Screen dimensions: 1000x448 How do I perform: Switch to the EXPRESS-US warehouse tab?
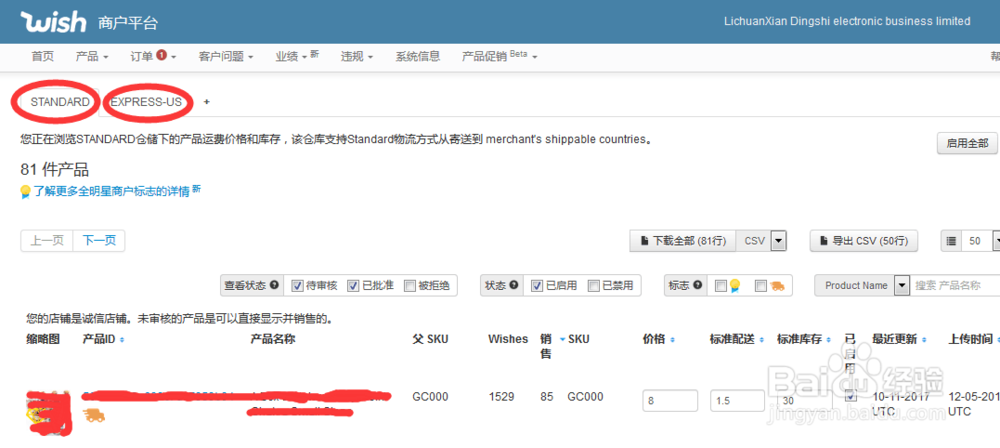[x=146, y=102]
